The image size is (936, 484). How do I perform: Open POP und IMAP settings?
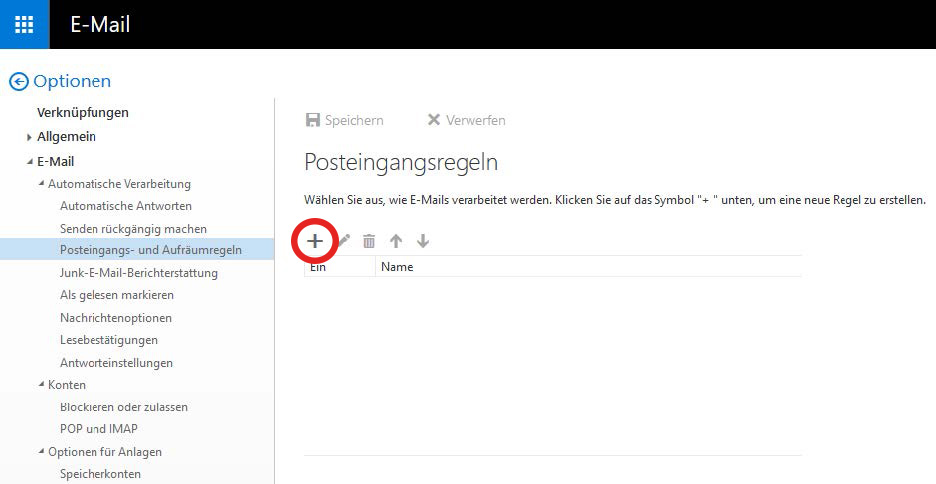coord(98,429)
